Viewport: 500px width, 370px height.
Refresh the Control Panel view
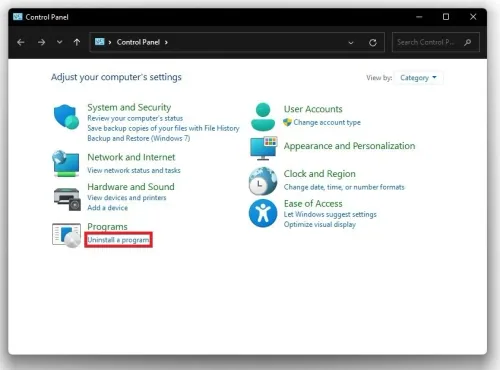[373, 42]
